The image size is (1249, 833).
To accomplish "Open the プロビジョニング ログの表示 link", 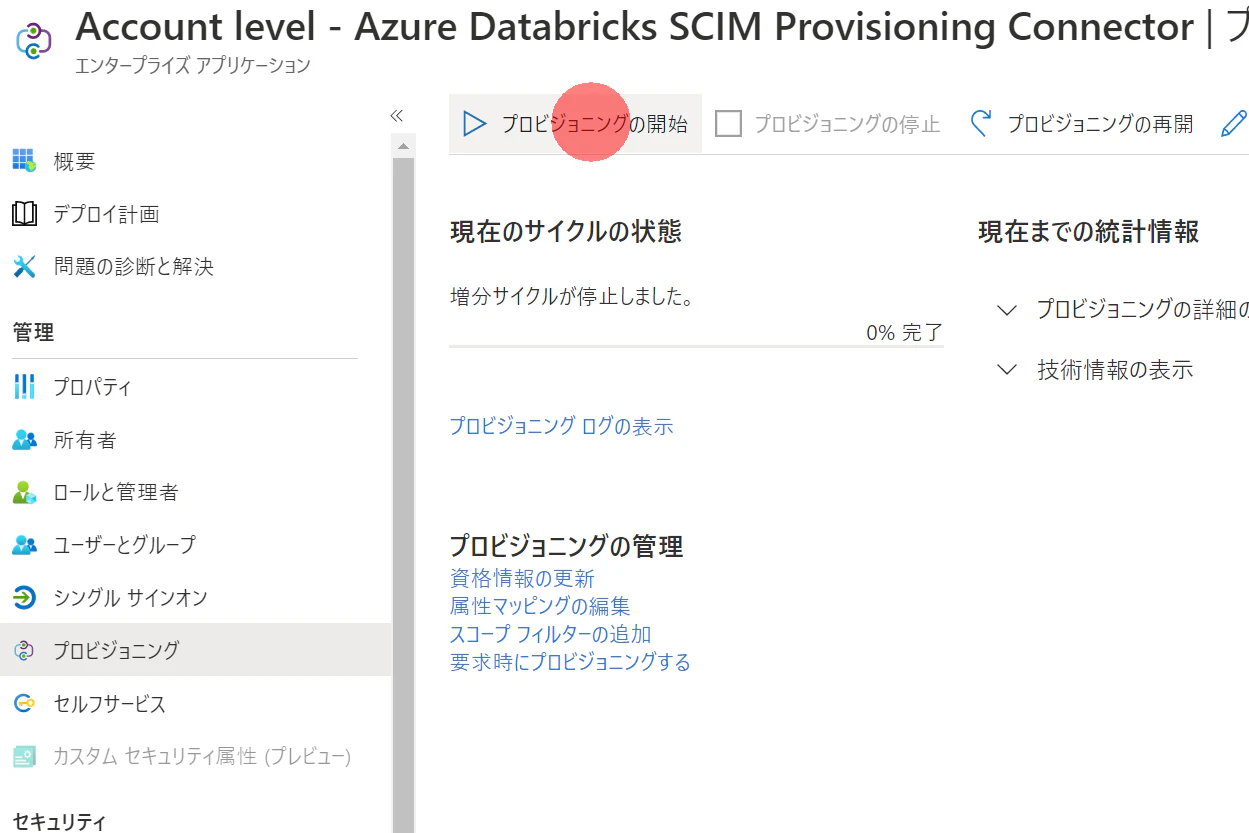I will coord(561,427).
